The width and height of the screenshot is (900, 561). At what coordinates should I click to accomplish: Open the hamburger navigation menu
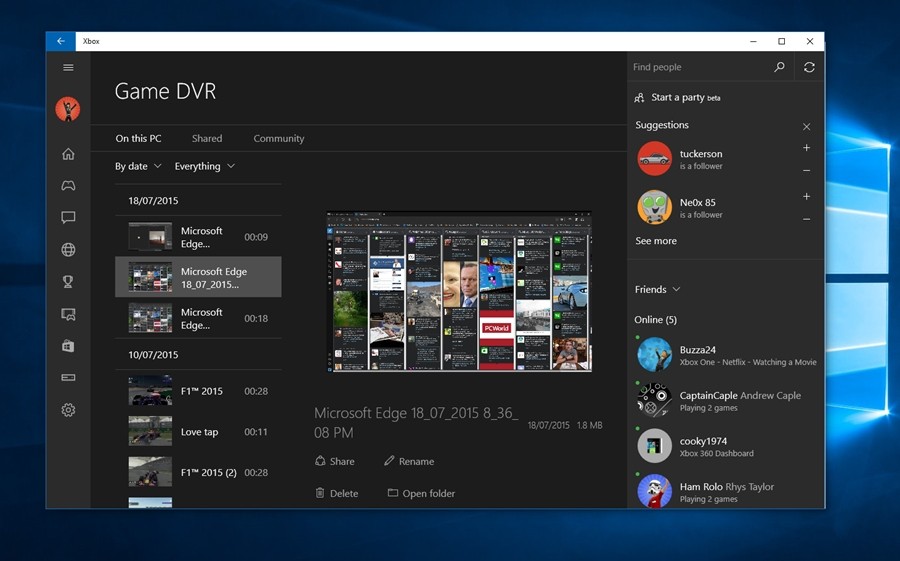pyautogui.click(x=68, y=68)
